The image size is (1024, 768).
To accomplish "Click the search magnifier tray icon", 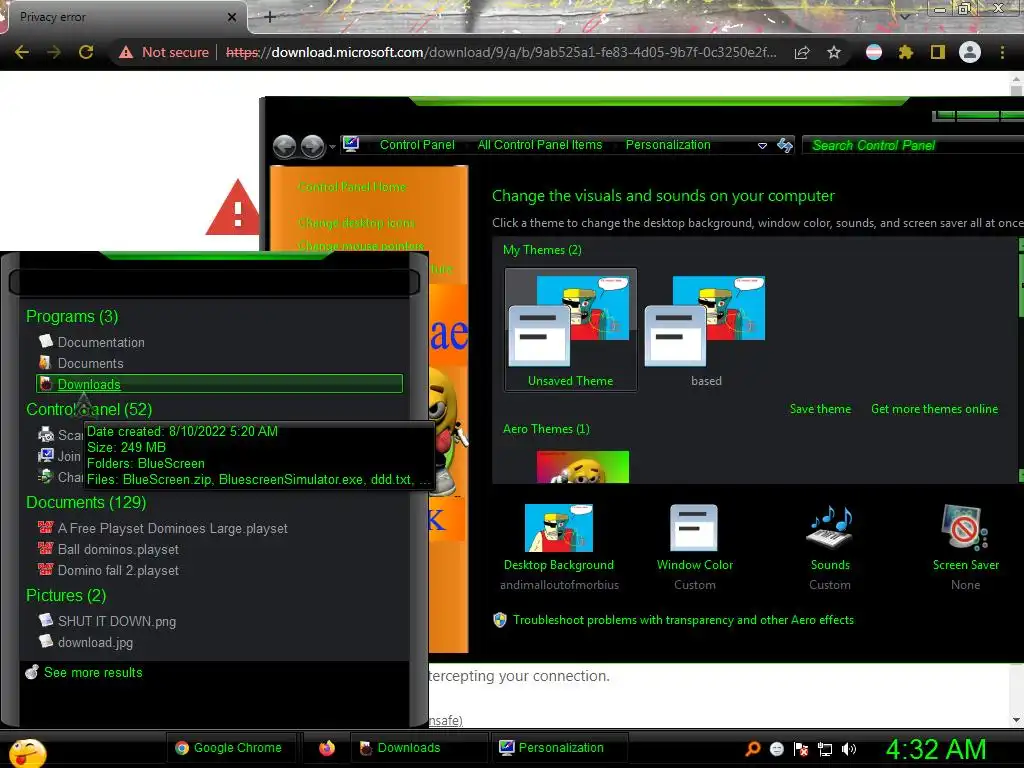I will pyautogui.click(x=753, y=749).
